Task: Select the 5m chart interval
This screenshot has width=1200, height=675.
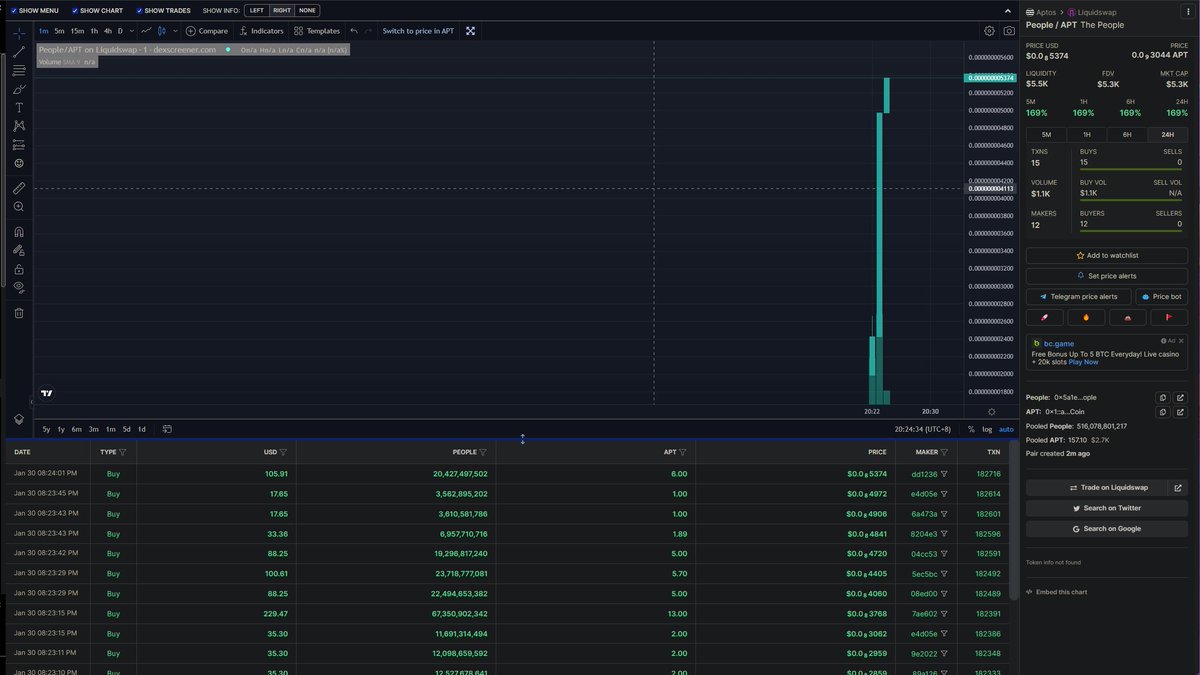Action: [59, 31]
